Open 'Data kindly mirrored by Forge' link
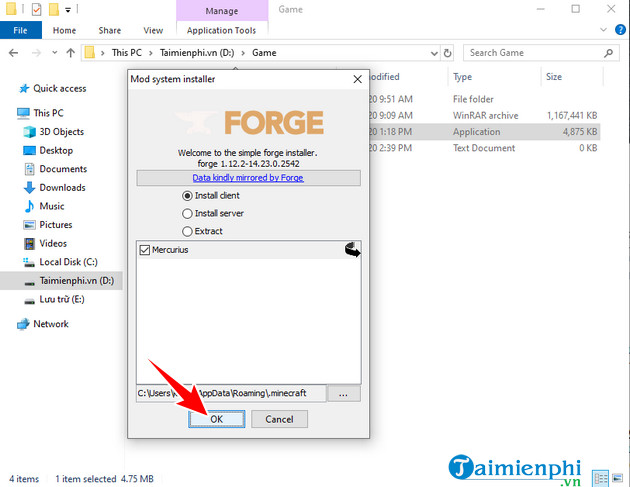The width and height of the screenshot is (630, 487). (248, 178)
